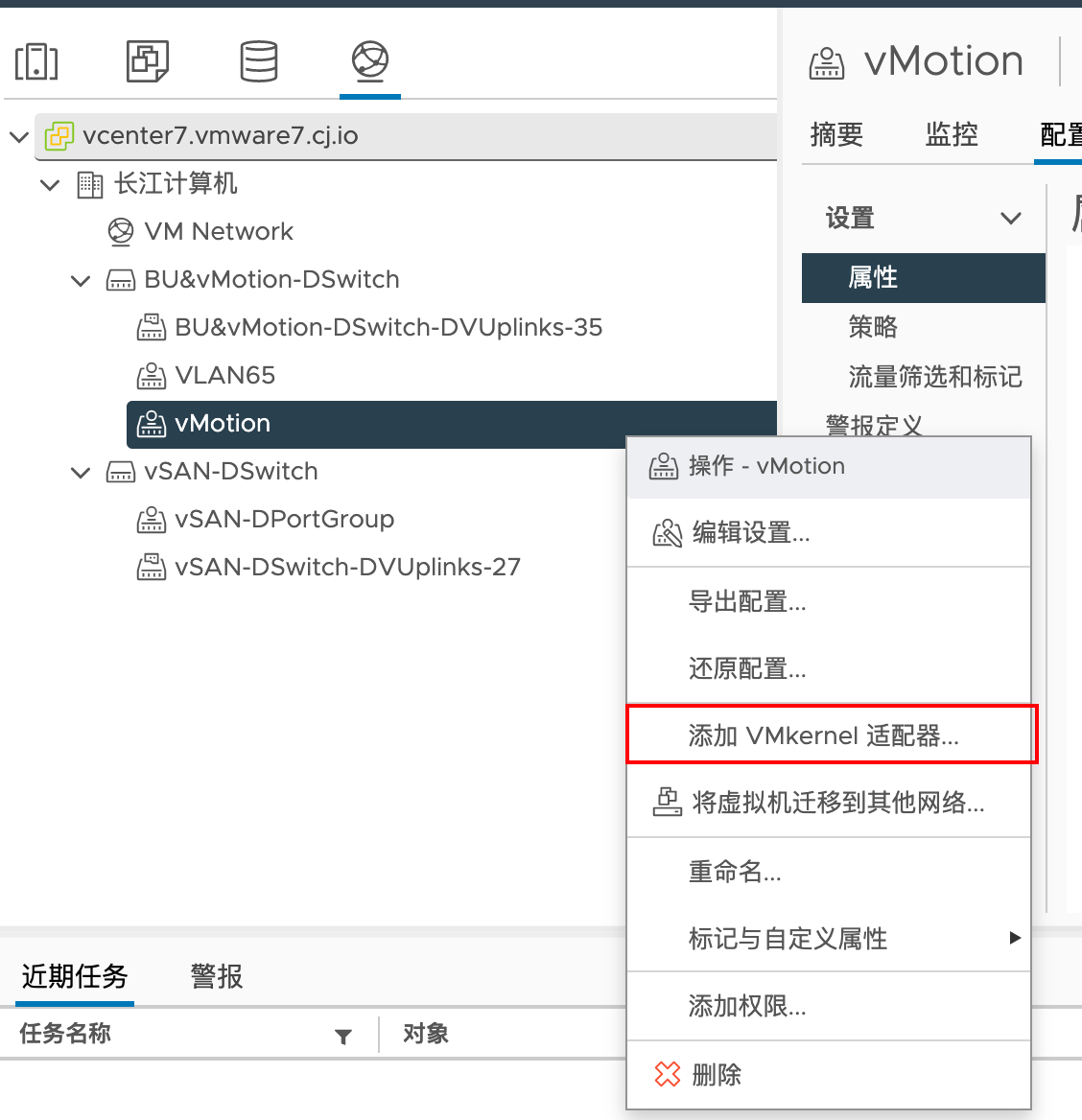
Task: Select BU&vMotion-DSwitch in the tree
Action: pyautogui.click(x=271, y=279)
